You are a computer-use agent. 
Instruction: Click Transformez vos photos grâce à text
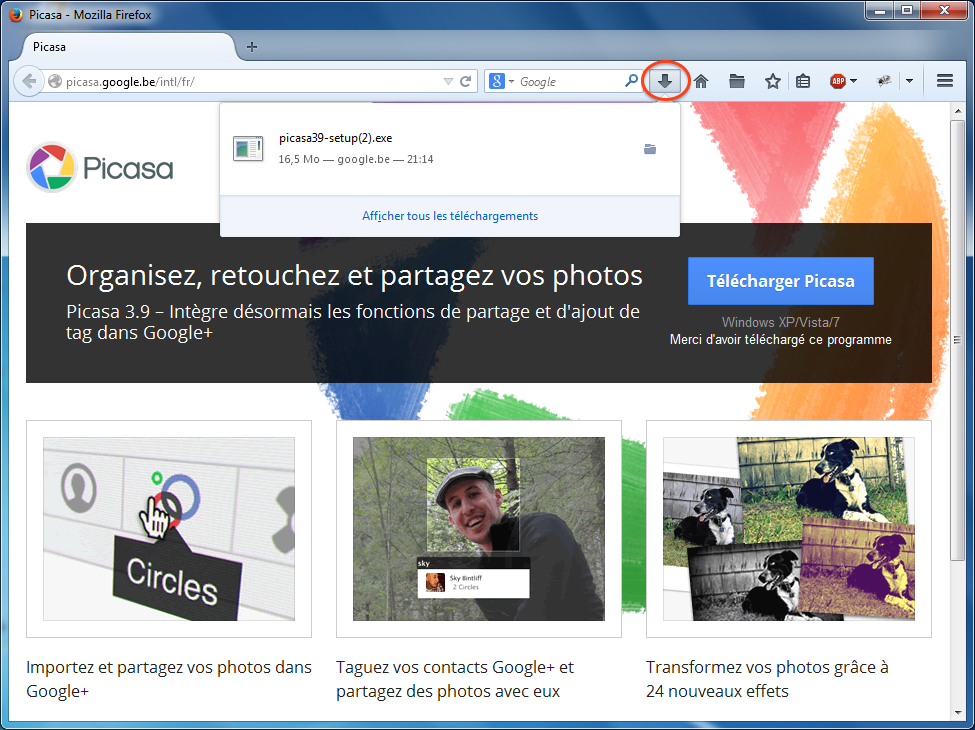click(767, 679)
